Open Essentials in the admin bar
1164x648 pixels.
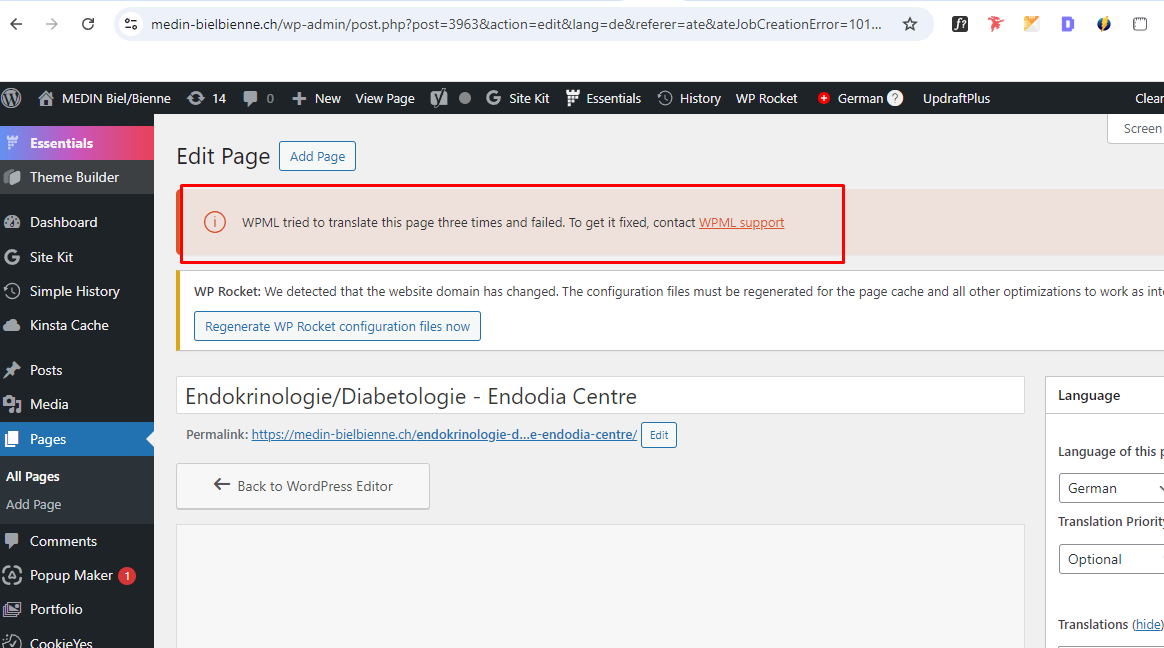tap(603, 98)
